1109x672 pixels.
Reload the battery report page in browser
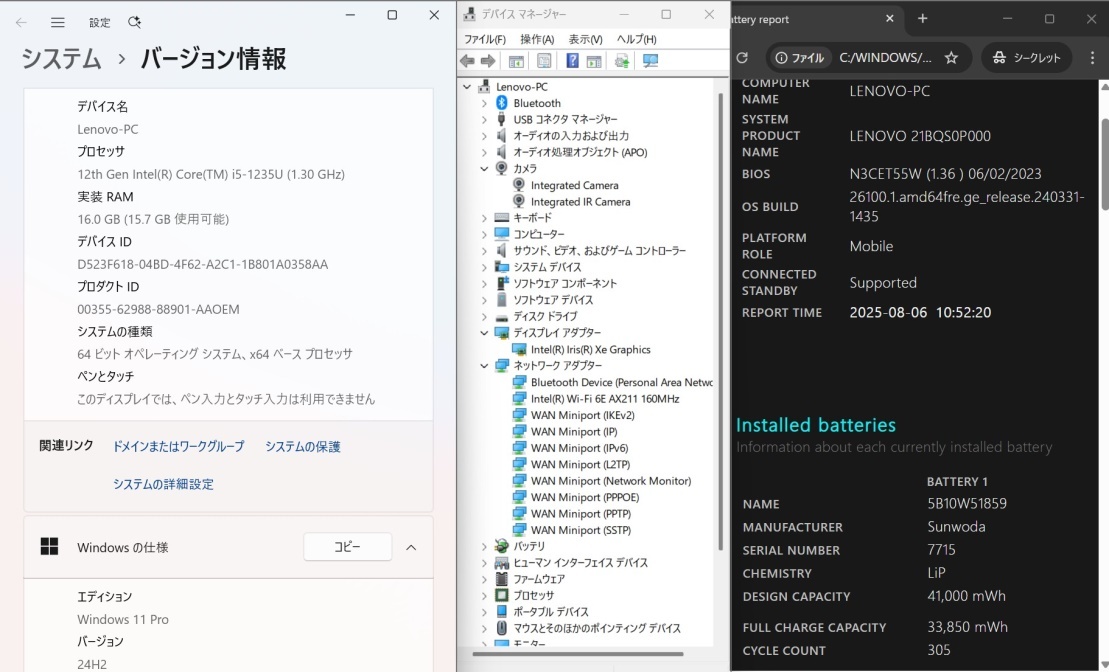click(742, 58)
